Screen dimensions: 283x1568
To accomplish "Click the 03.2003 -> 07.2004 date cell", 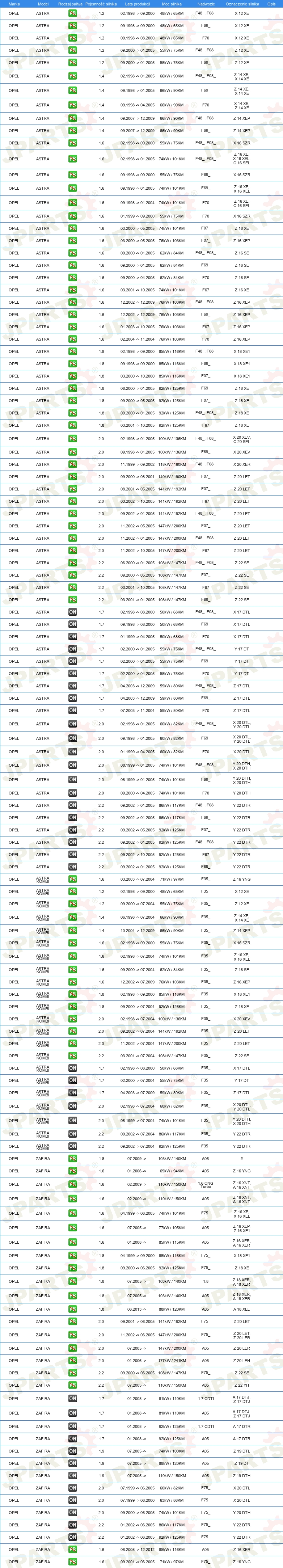I will coord(138,879).
